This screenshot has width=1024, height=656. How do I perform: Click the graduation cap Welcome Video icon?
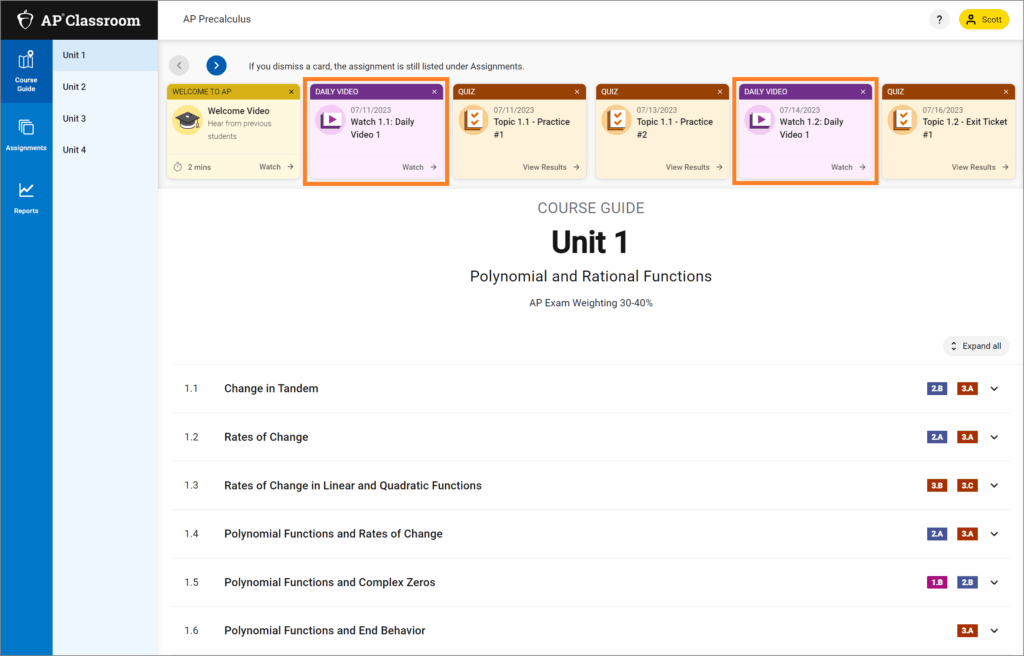coord(187,120)
